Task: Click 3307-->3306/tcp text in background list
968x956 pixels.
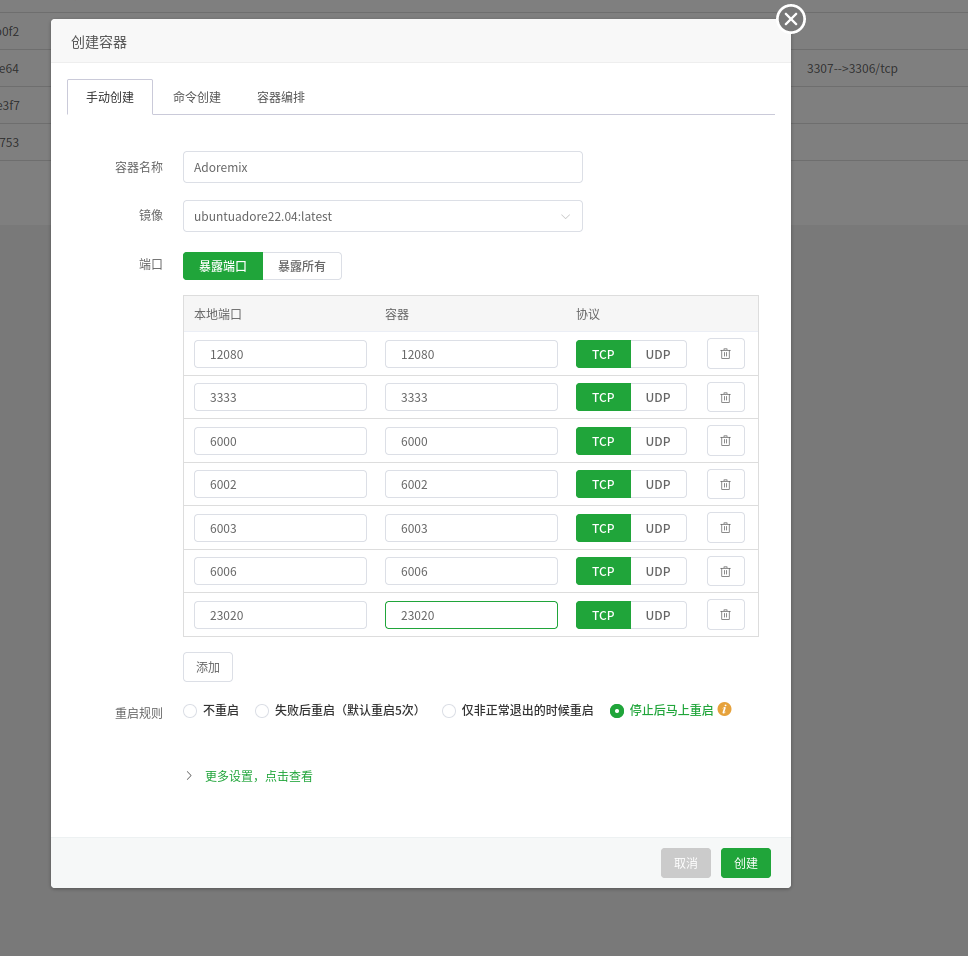Action: 852,69
